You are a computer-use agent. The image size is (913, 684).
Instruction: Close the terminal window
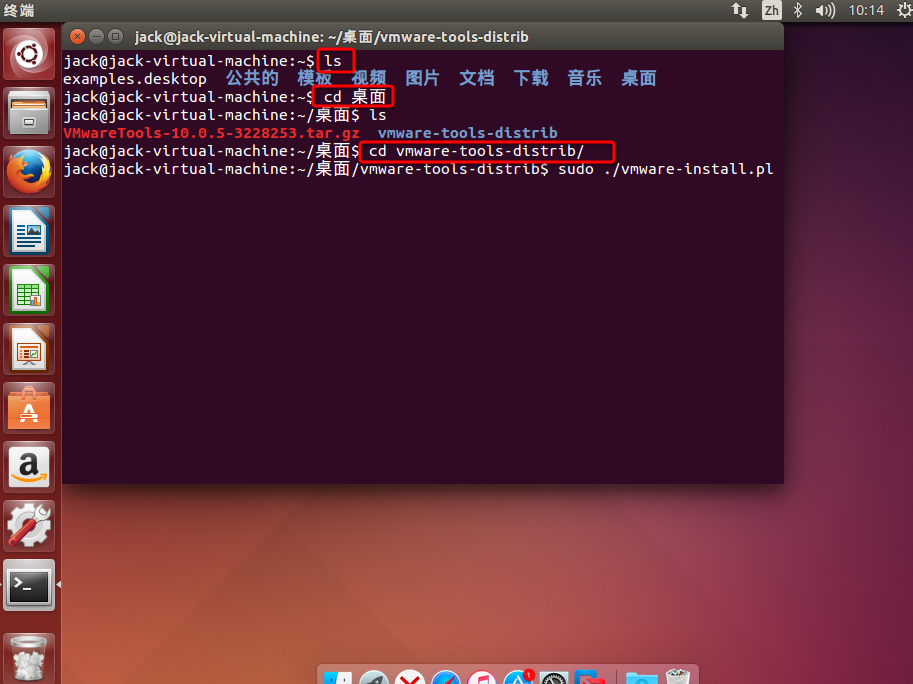point(77,37)
